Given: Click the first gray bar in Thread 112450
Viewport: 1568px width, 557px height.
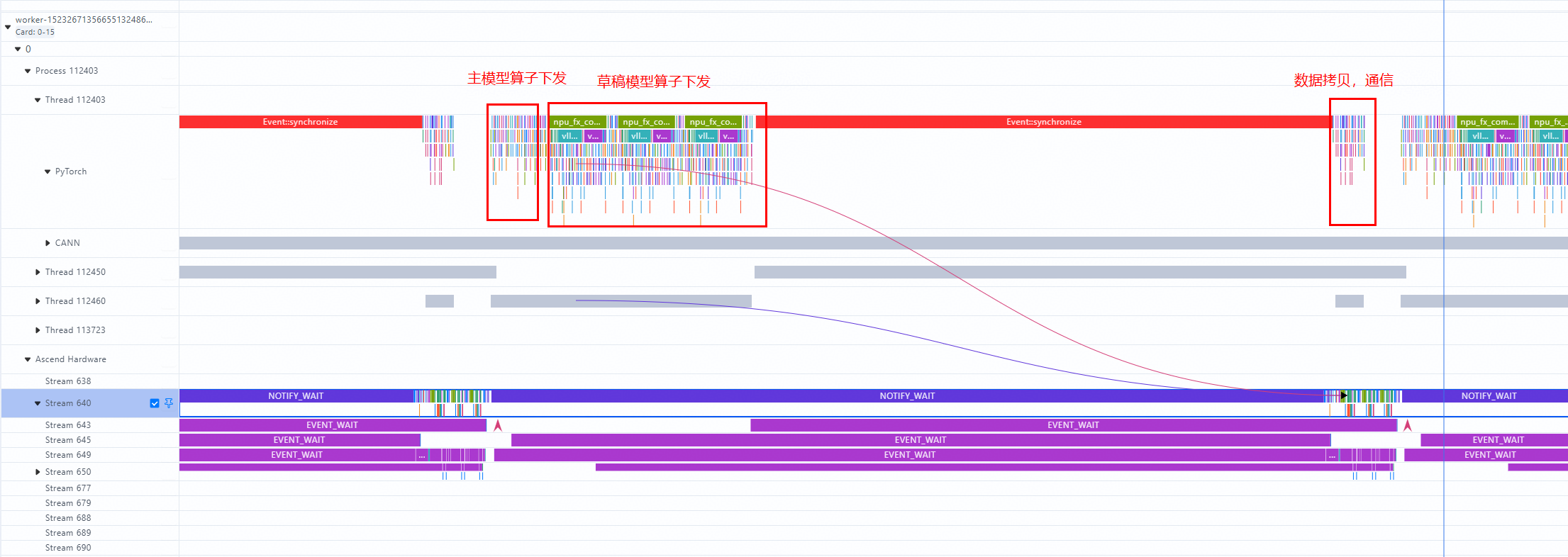Looking at the screenshot, I should tap(338, 272).
